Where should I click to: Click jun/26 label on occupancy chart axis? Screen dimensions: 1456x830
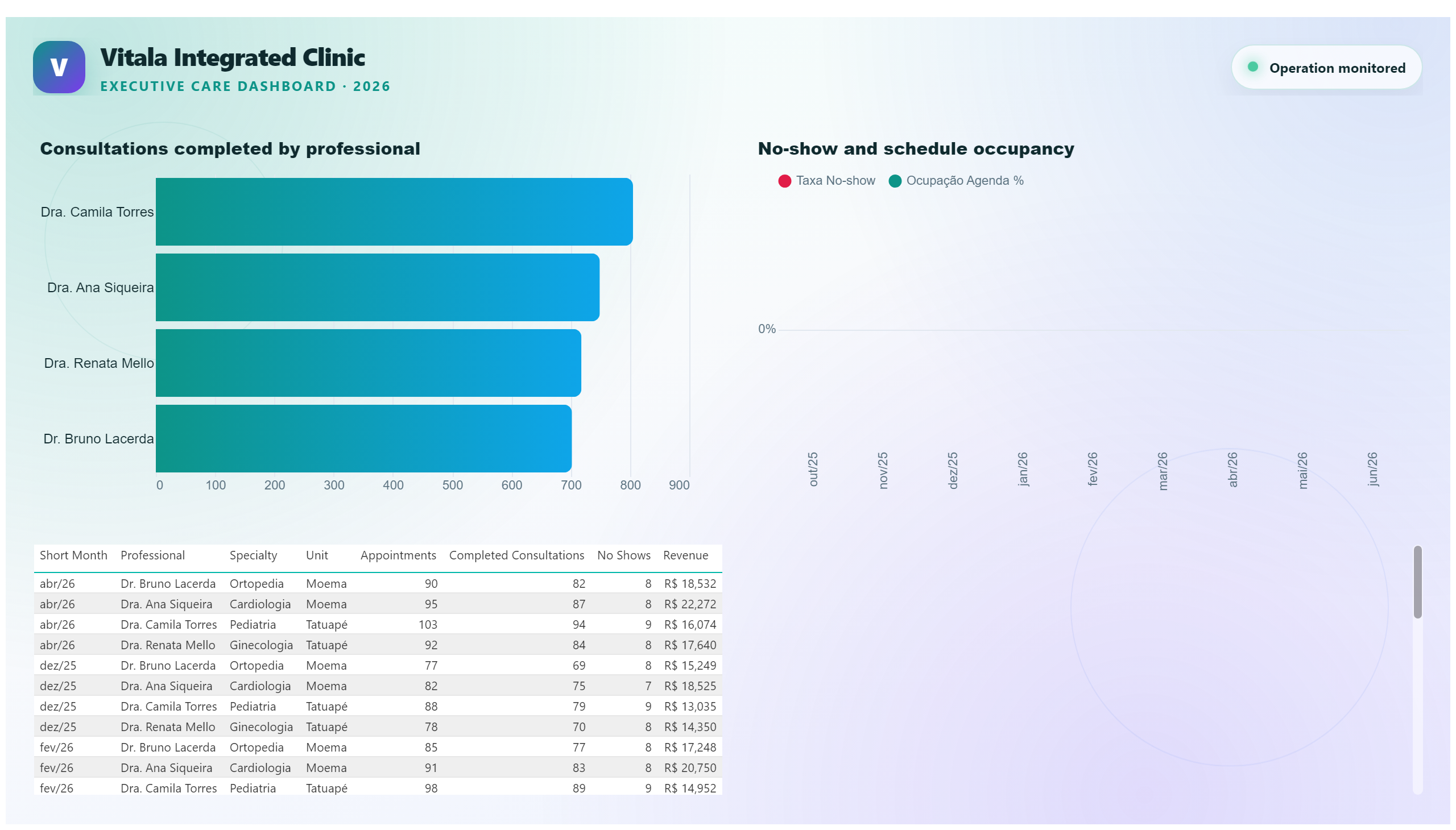[x=1372, y=469]
